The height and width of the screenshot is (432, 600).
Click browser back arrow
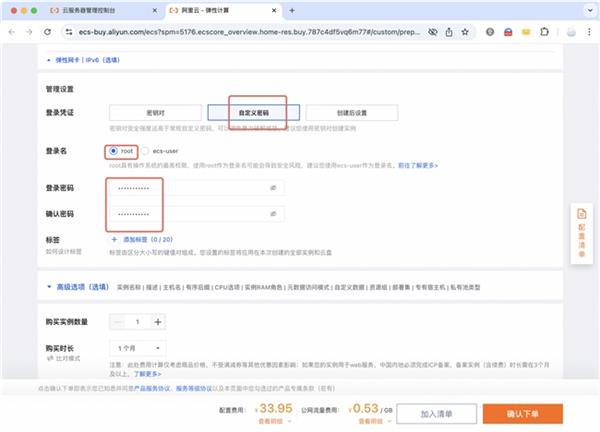pyautogui.click(x=11, y=31)
